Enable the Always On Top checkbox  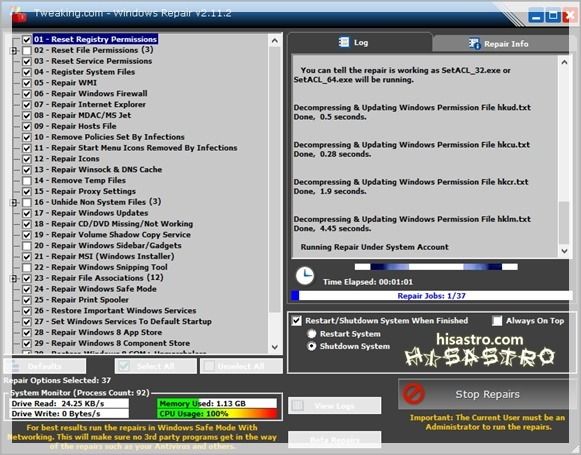[497, 321]
